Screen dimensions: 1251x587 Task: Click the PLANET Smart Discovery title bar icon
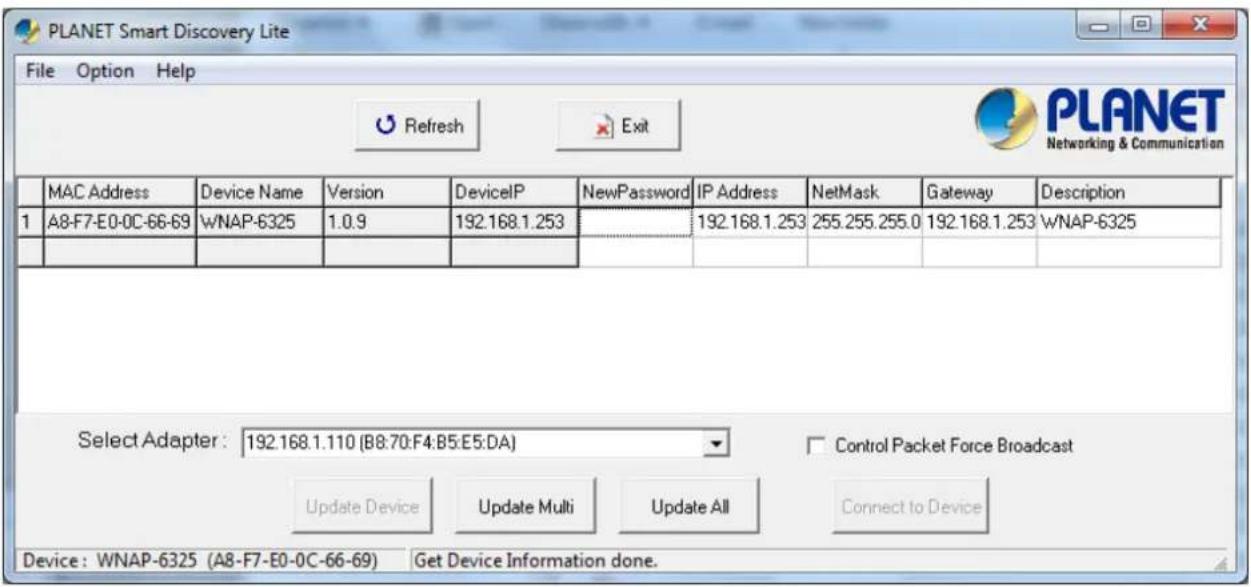point(29,31)
